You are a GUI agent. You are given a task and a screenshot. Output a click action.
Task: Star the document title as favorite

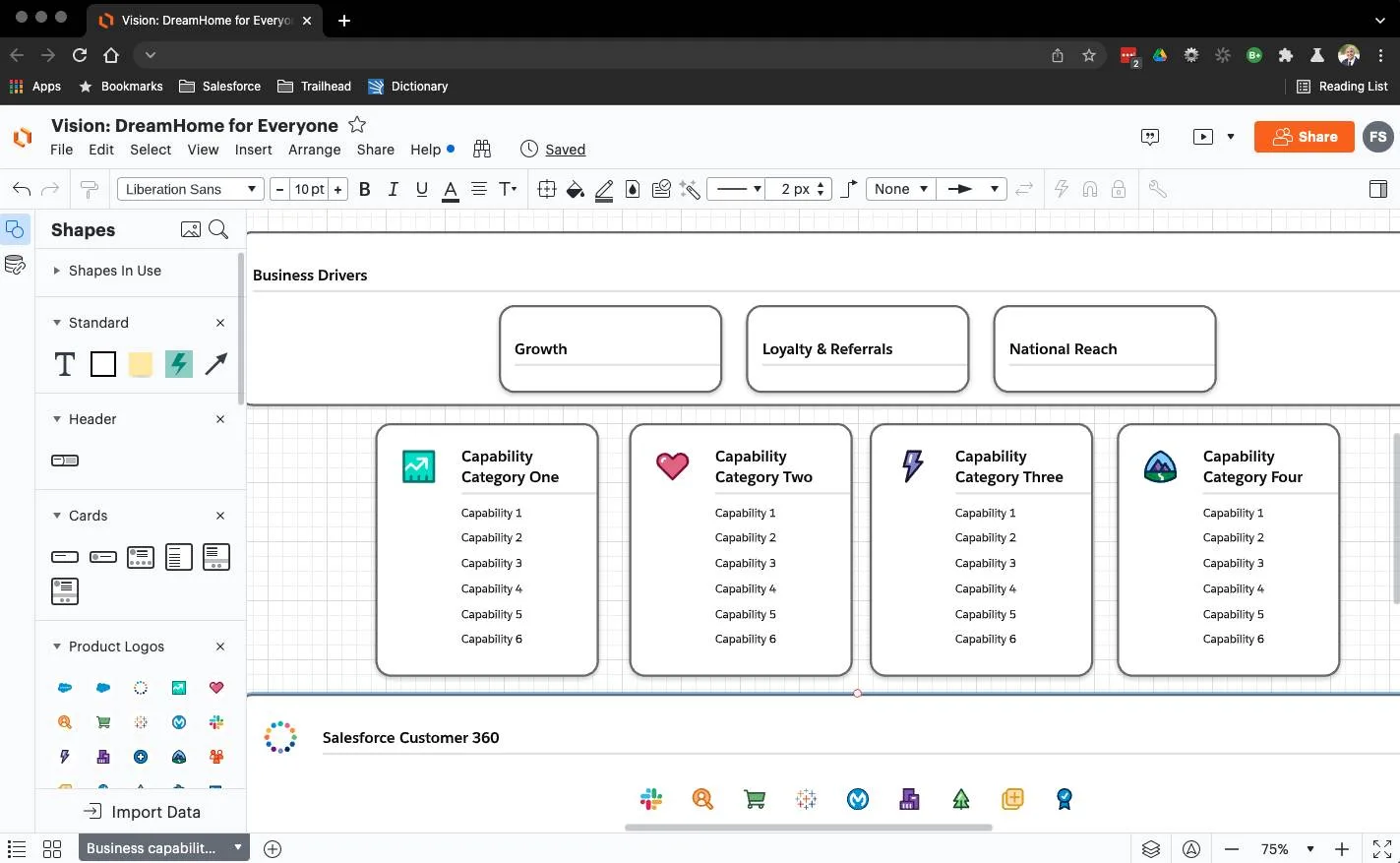(x=357, y=125)
